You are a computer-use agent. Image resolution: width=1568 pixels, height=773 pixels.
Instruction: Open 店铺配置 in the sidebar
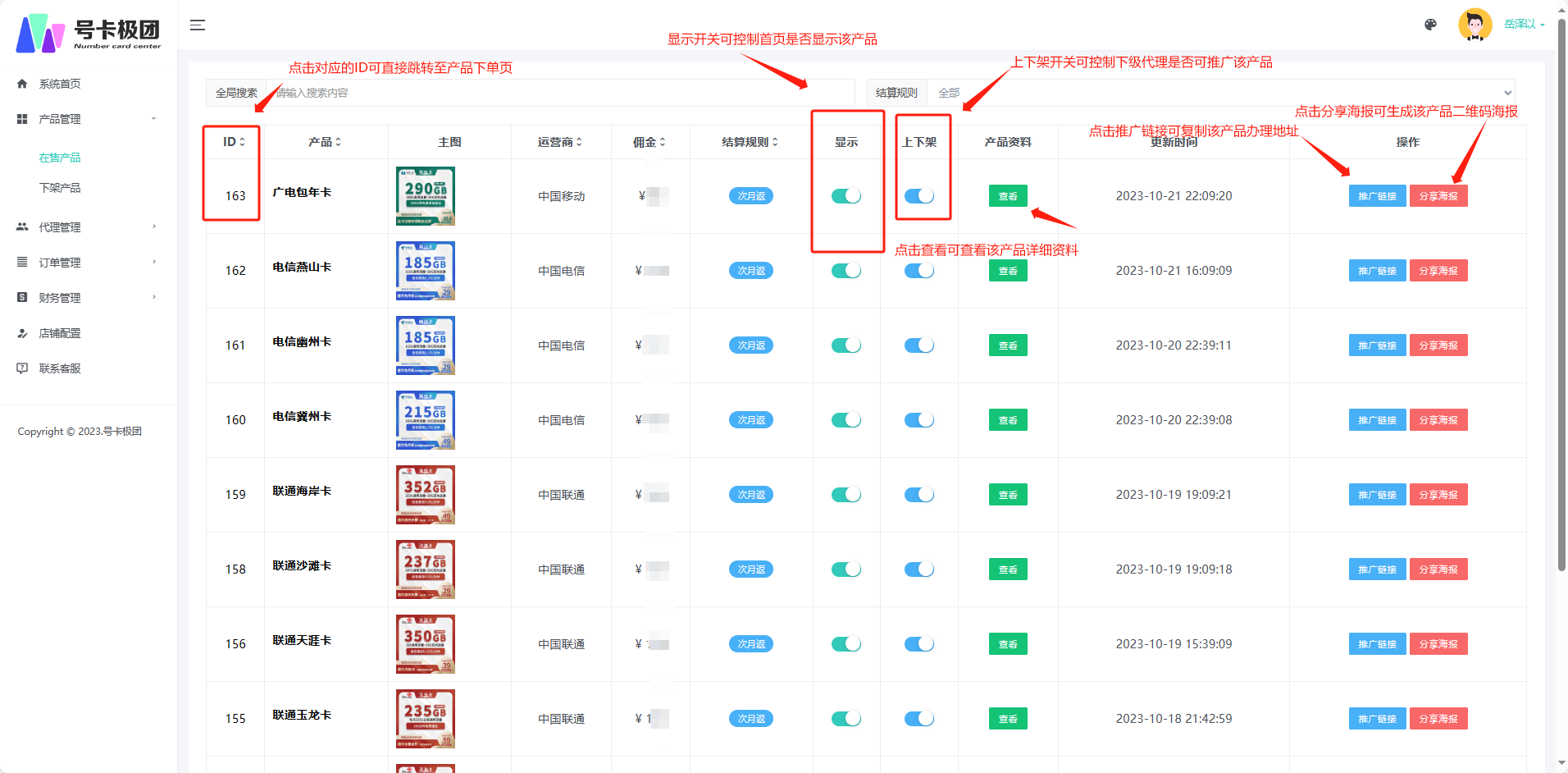tap(60, 333)
